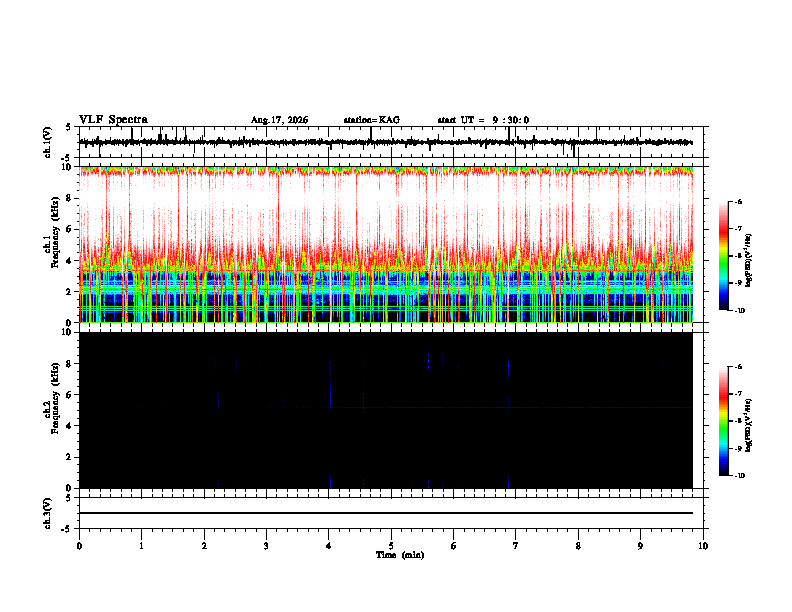Image resolution: width=792 pixels, height=612 pixels.
Task: Click the "-8" label on upper color bar
Action: (737, 256)
